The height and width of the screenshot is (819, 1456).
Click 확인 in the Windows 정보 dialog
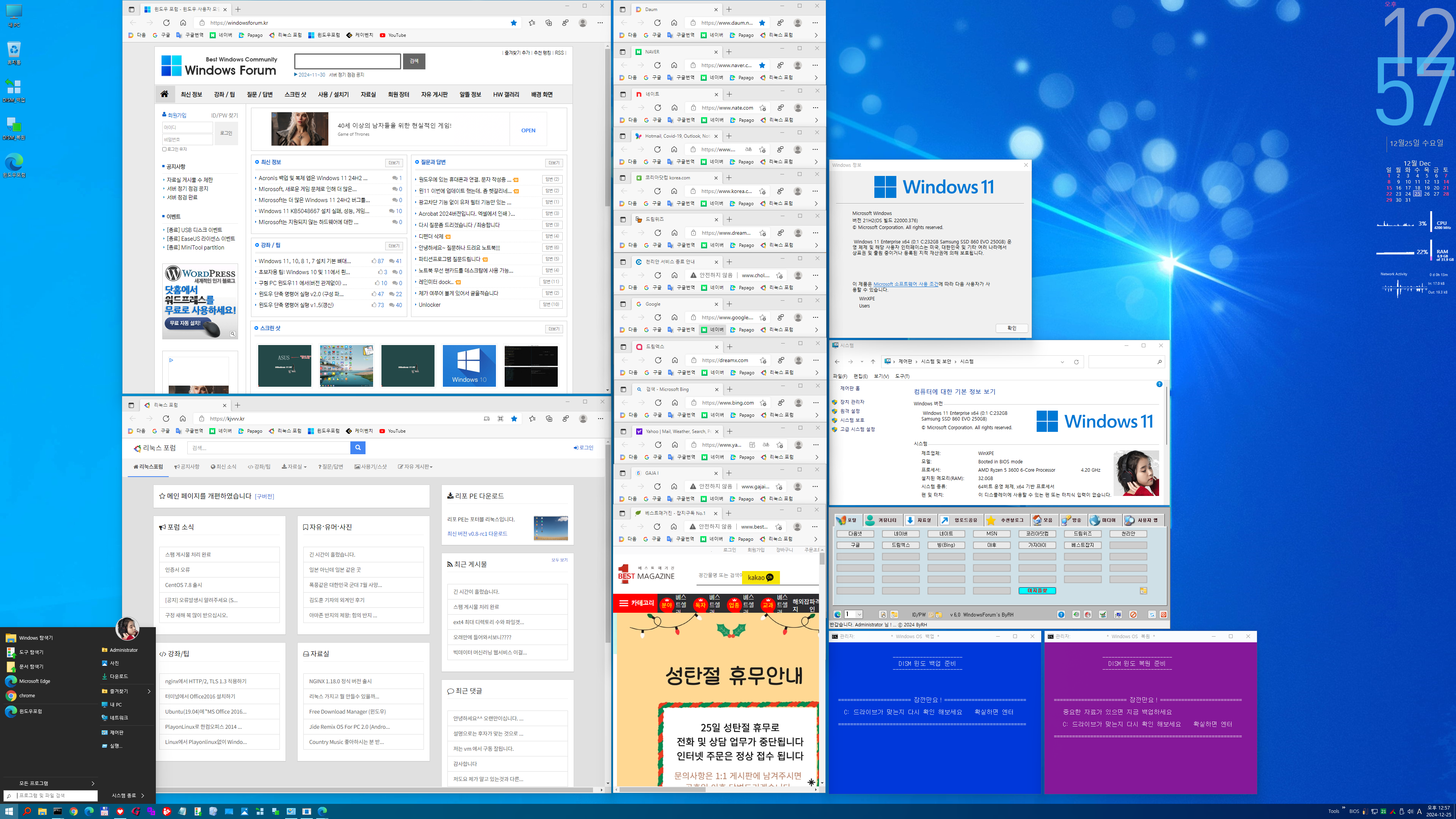tap(1011, 328)
